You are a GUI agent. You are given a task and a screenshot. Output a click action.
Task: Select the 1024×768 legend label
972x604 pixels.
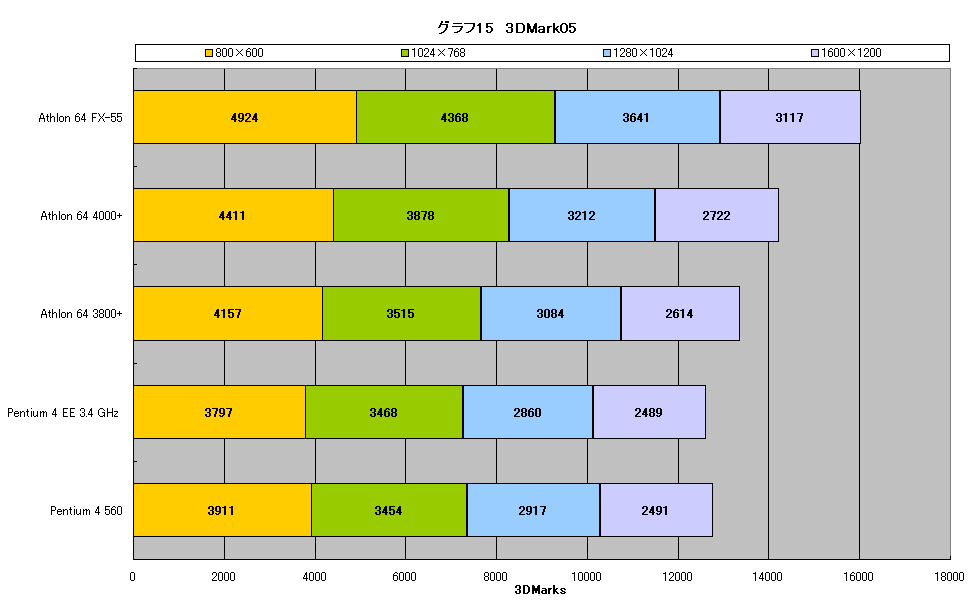(438, 53)
